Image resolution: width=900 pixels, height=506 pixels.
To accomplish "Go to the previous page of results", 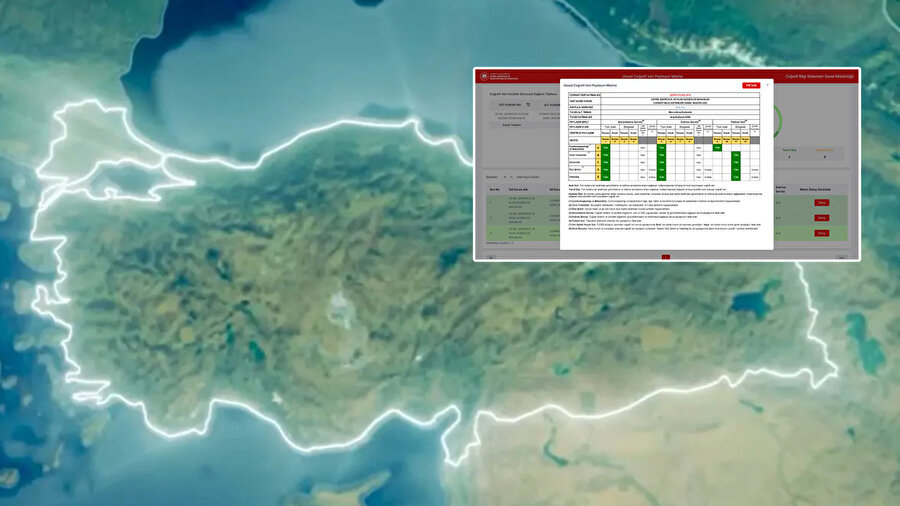I will pos(491,257).
